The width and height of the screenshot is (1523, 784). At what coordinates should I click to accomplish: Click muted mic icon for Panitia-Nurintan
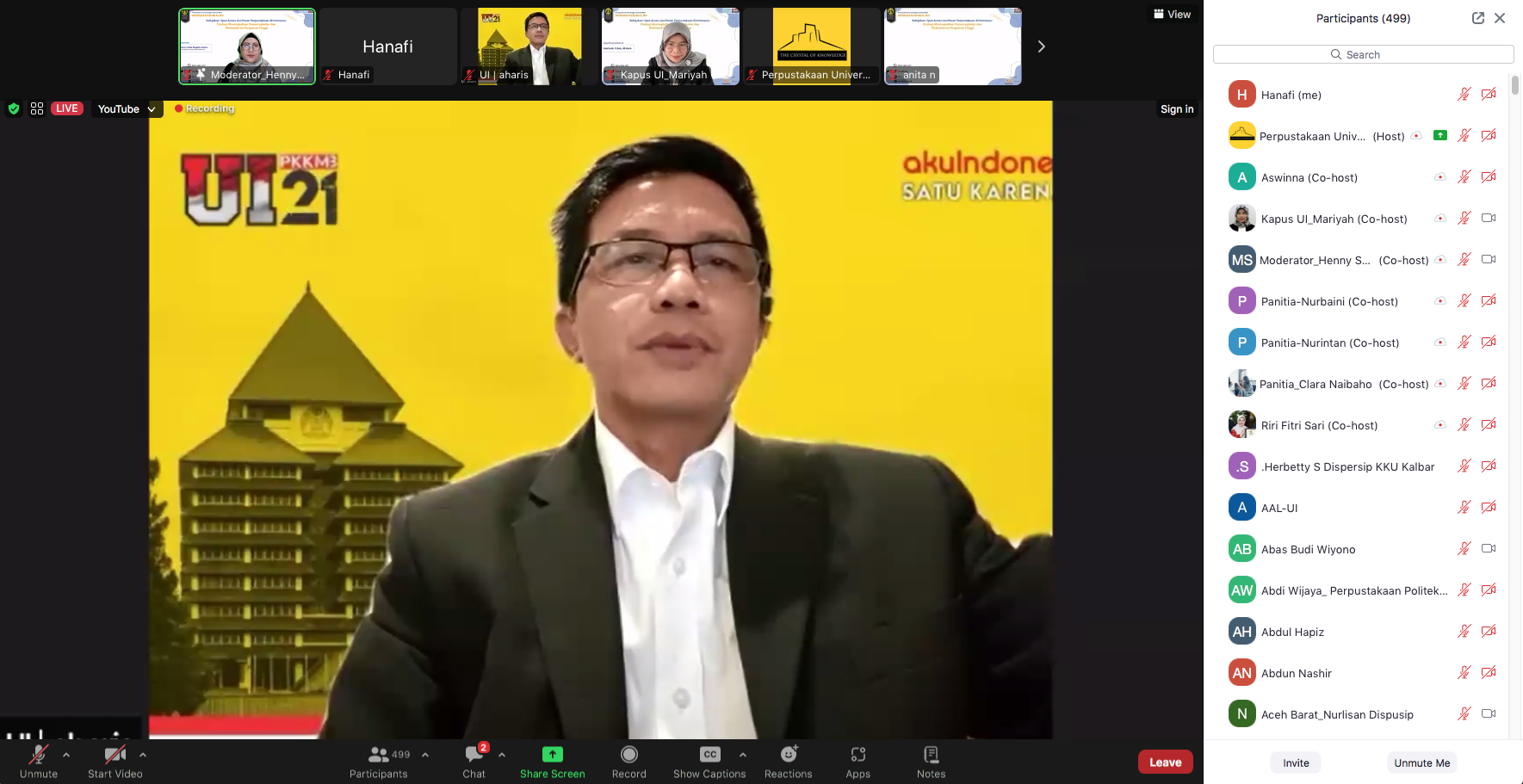[x=1464, y=343]
